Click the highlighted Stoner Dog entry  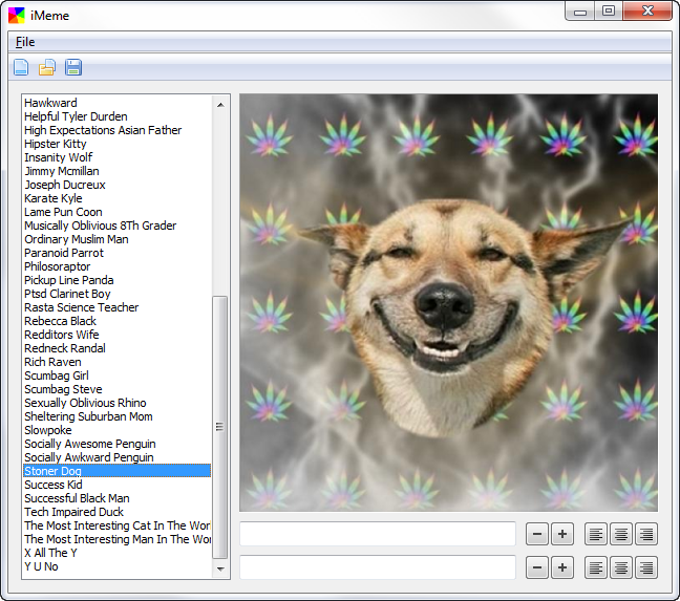pyautogui.click(x=117, y=471)
